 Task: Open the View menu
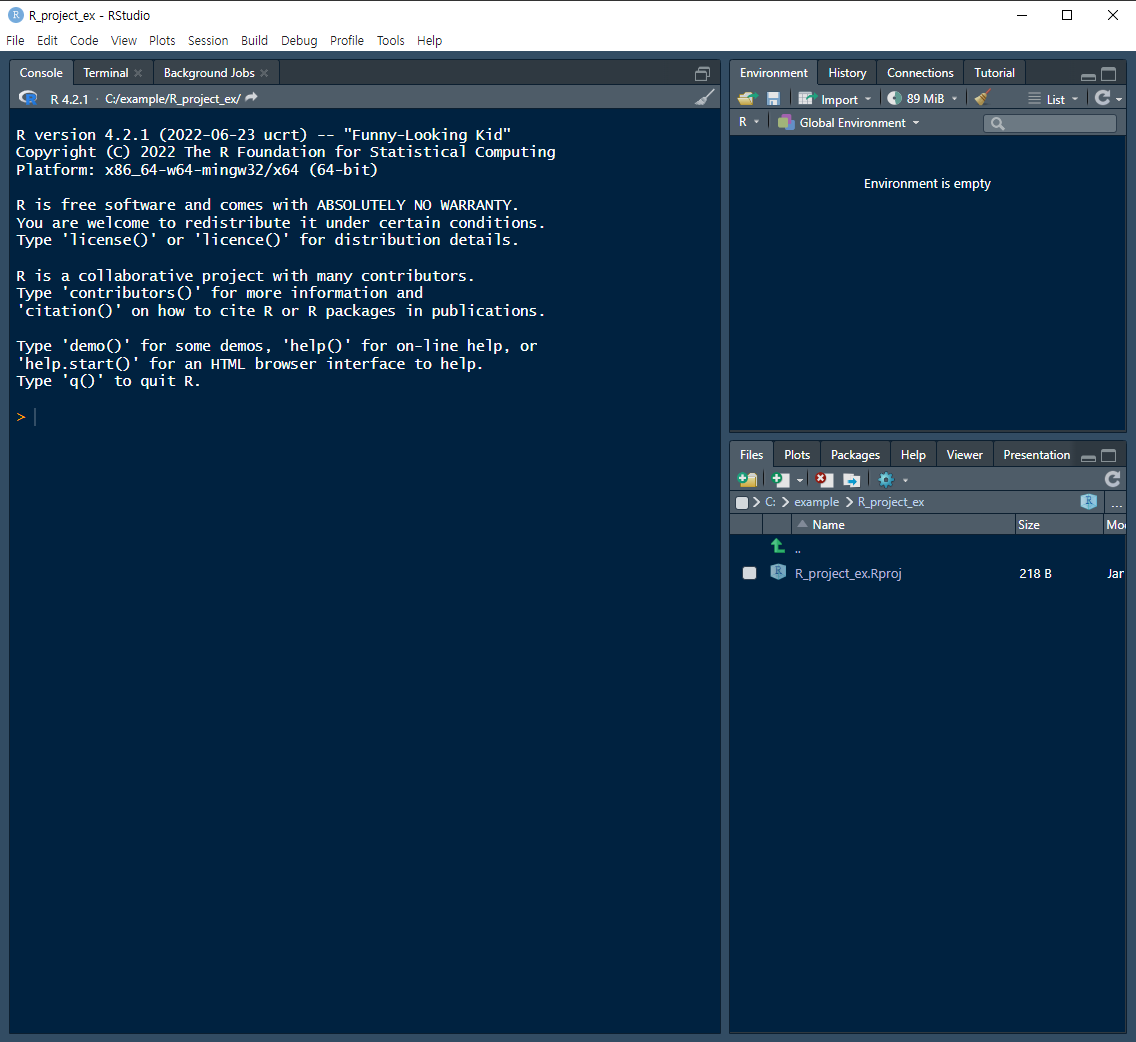pos(124,41)
